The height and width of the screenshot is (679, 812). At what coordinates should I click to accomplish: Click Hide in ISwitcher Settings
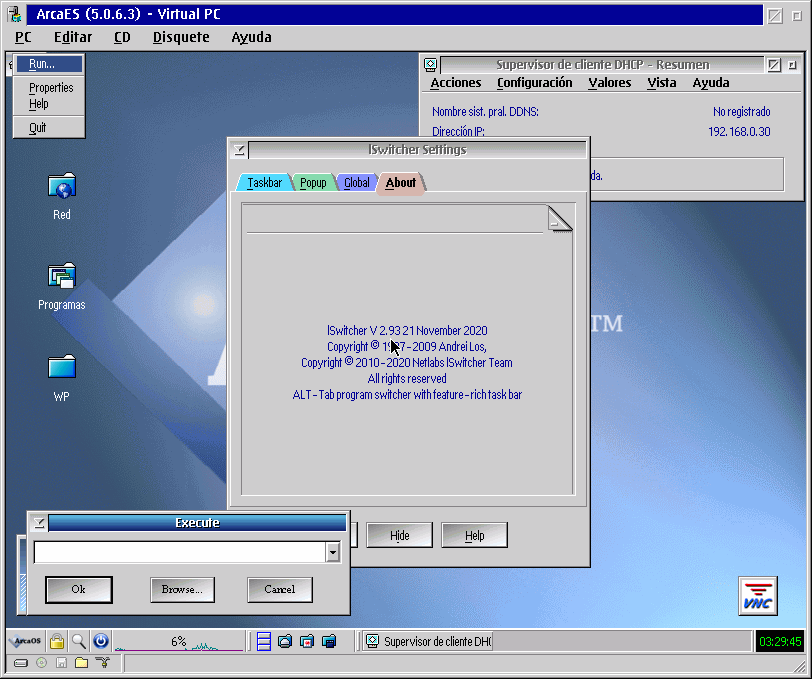click(399, 535)
